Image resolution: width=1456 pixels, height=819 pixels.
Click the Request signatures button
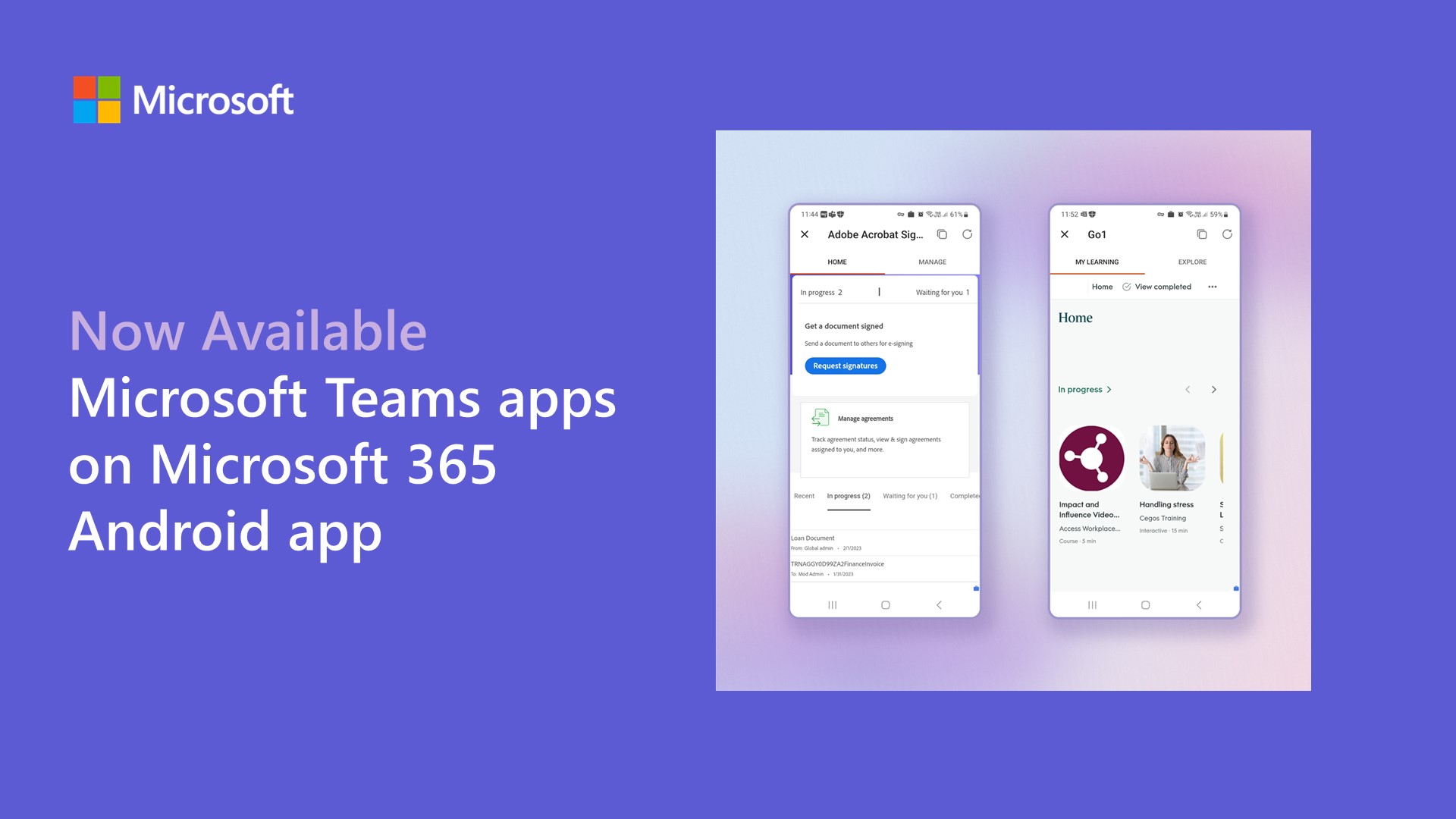click(843, 365)
